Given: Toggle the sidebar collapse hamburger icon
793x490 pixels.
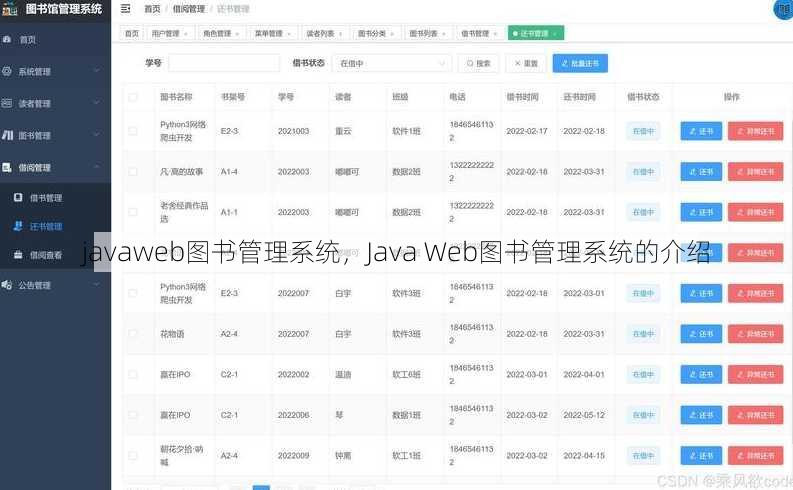Looking at the screenshot, I should click(125, 9).
